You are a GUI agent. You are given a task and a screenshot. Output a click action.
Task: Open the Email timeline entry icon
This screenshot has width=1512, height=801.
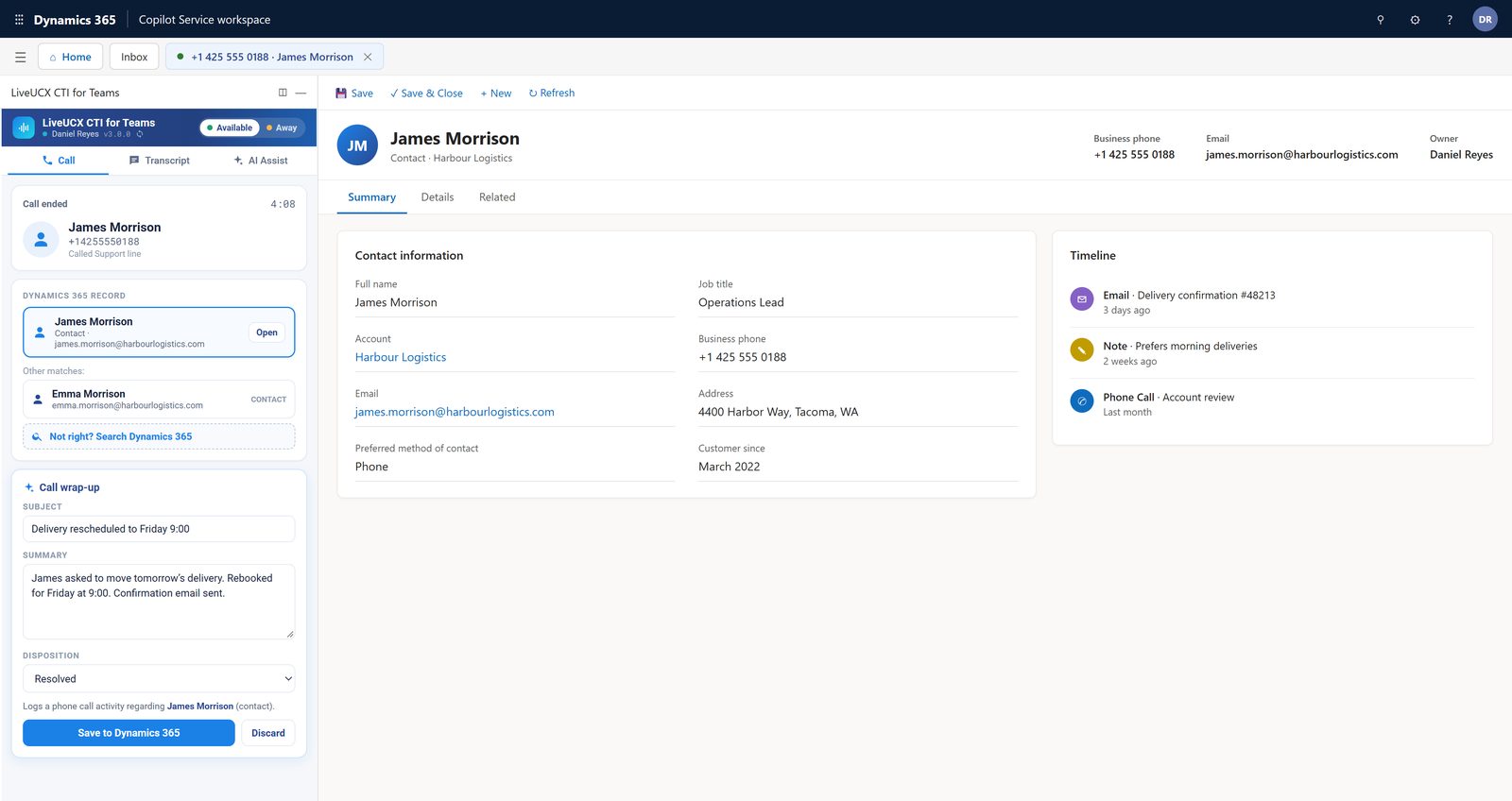(1082, 298)
